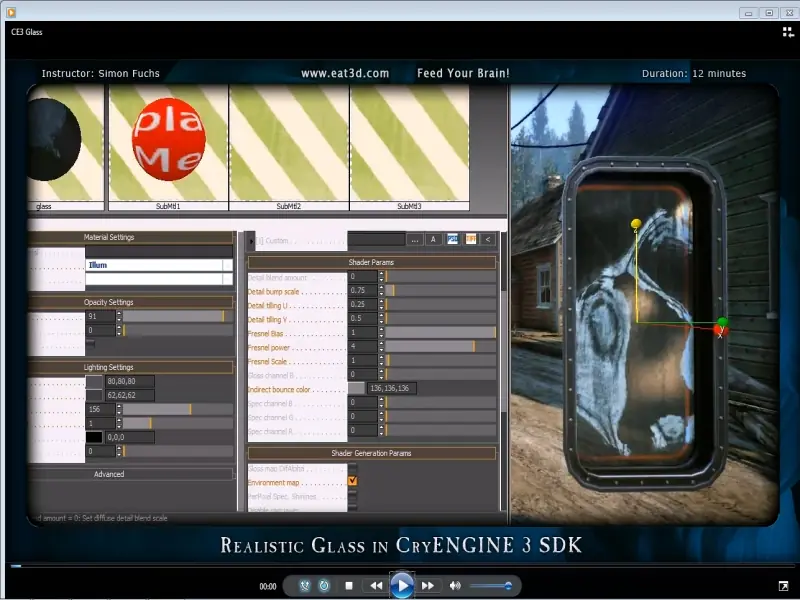Collapse the Opacity Settings section header
This screenshot has width=800, height=600.
[x=131, y=302]
